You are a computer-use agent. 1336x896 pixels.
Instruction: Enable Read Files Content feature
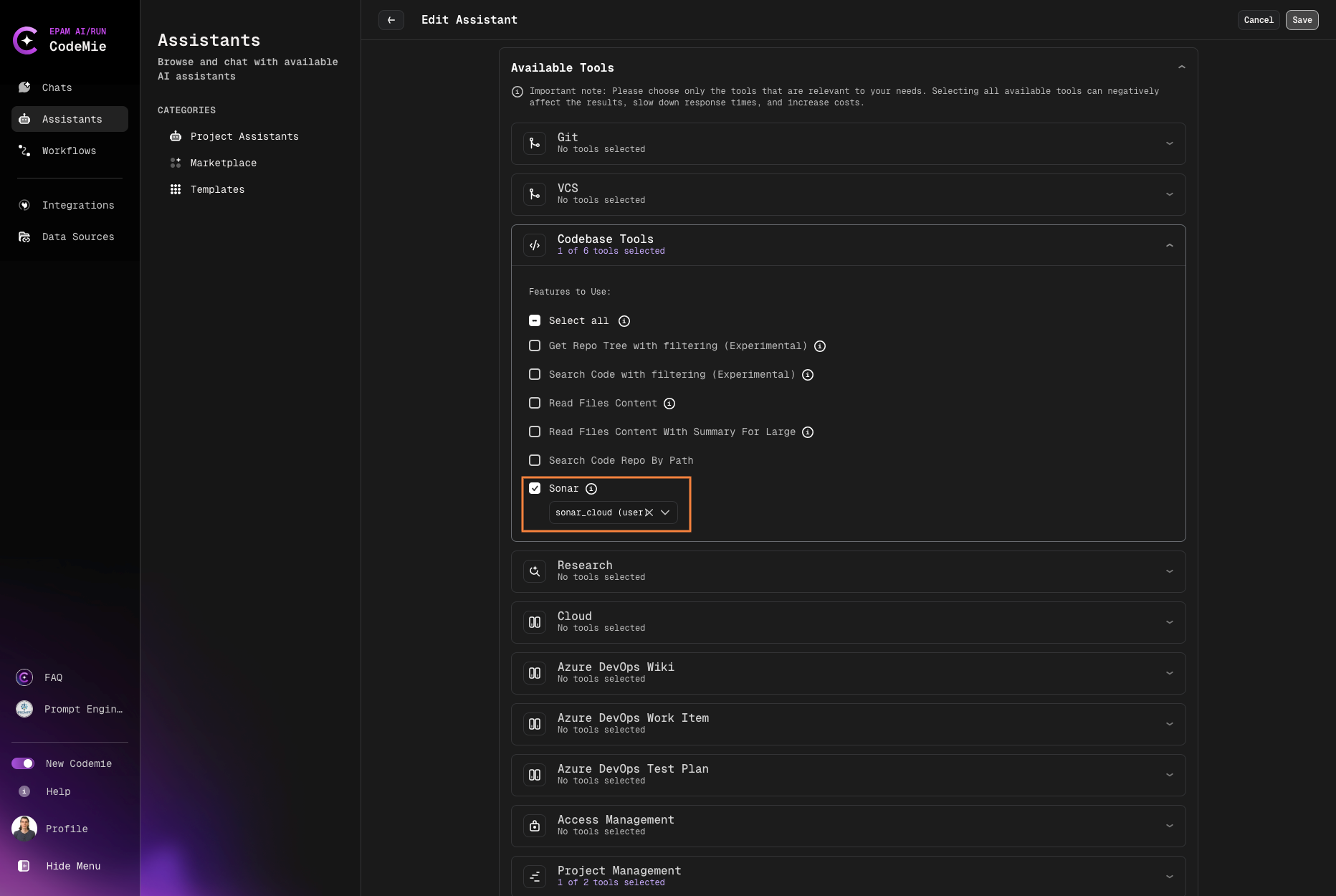[535, 403]
